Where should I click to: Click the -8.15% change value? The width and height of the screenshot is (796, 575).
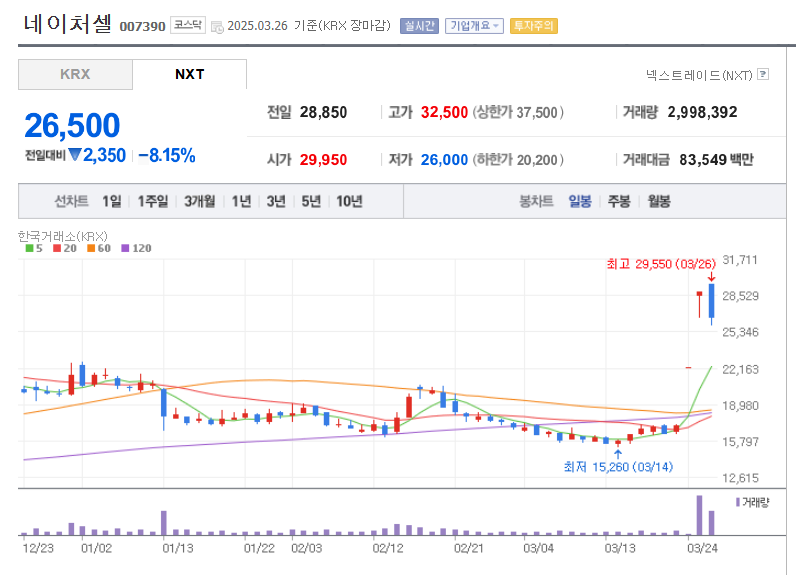[x=167, y=155]
